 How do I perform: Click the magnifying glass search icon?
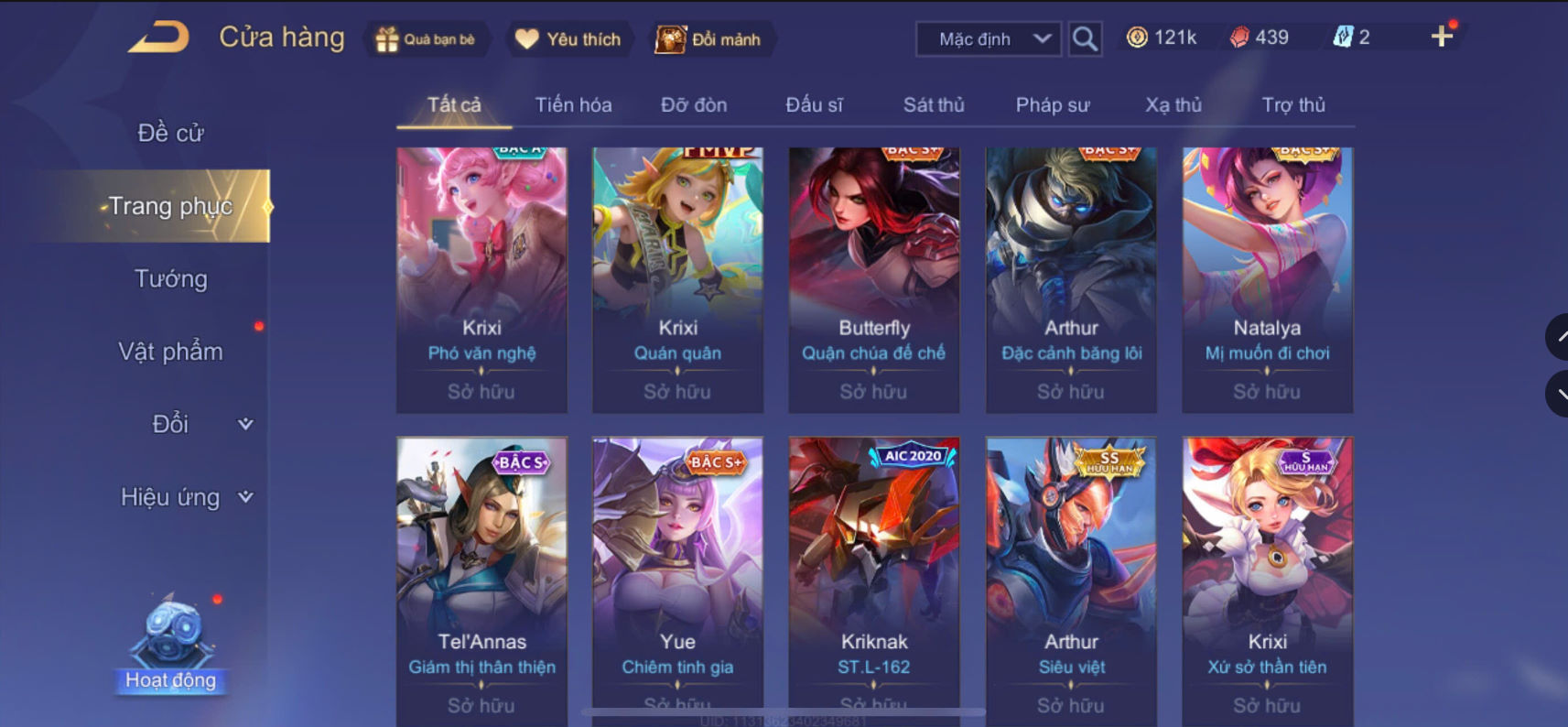(1085, 38)
